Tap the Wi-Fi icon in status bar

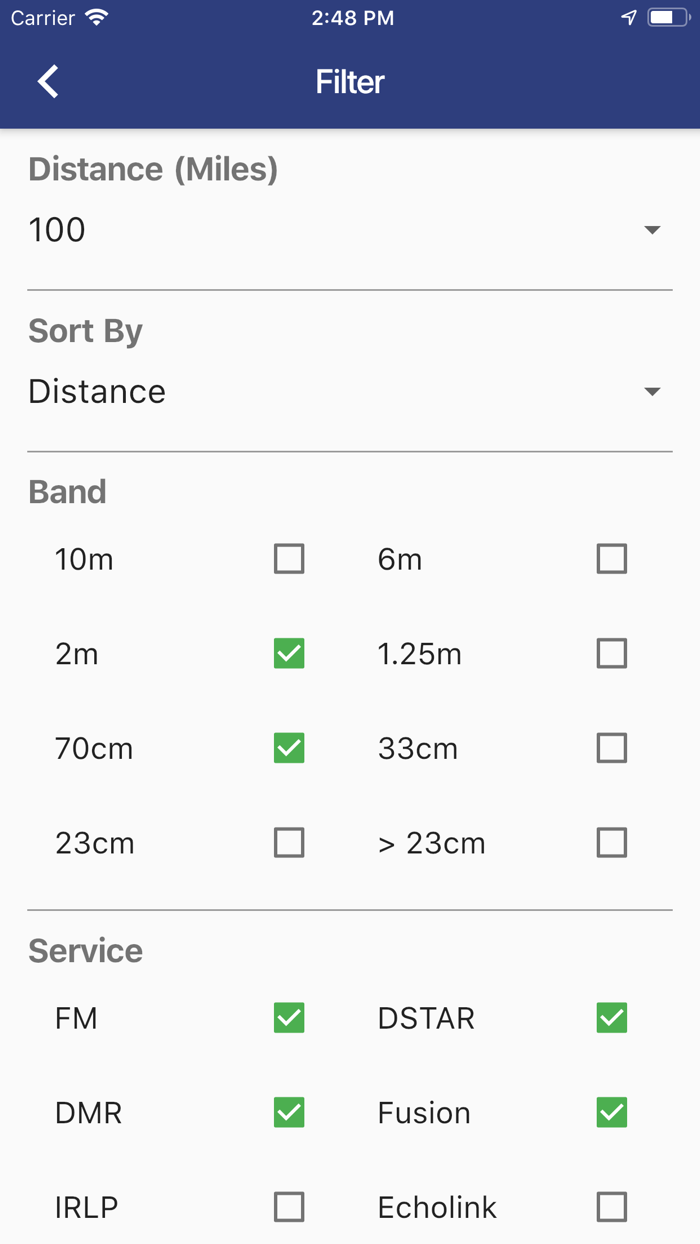96,18
